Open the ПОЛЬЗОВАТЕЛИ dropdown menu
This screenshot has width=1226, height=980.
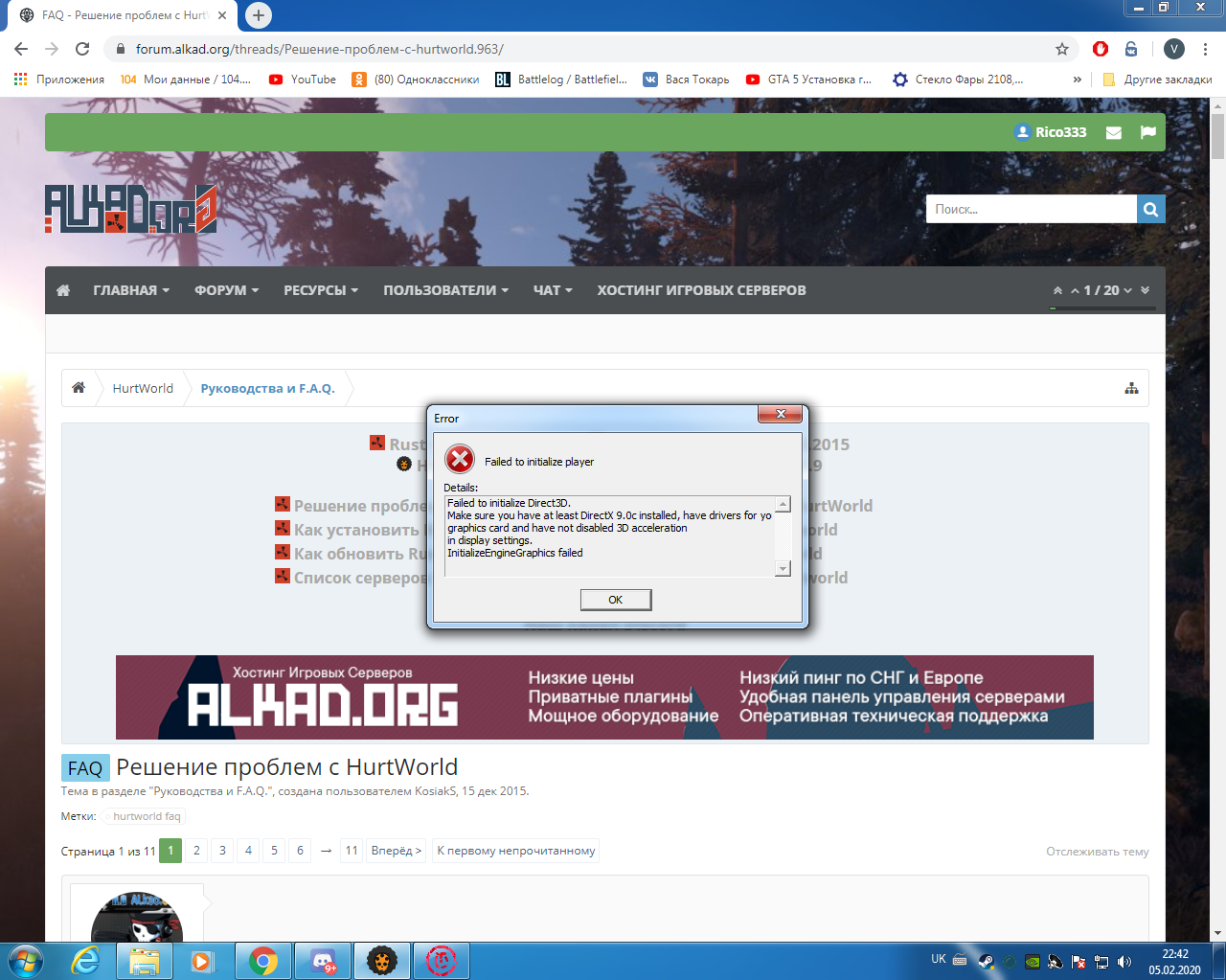point(445,290)
